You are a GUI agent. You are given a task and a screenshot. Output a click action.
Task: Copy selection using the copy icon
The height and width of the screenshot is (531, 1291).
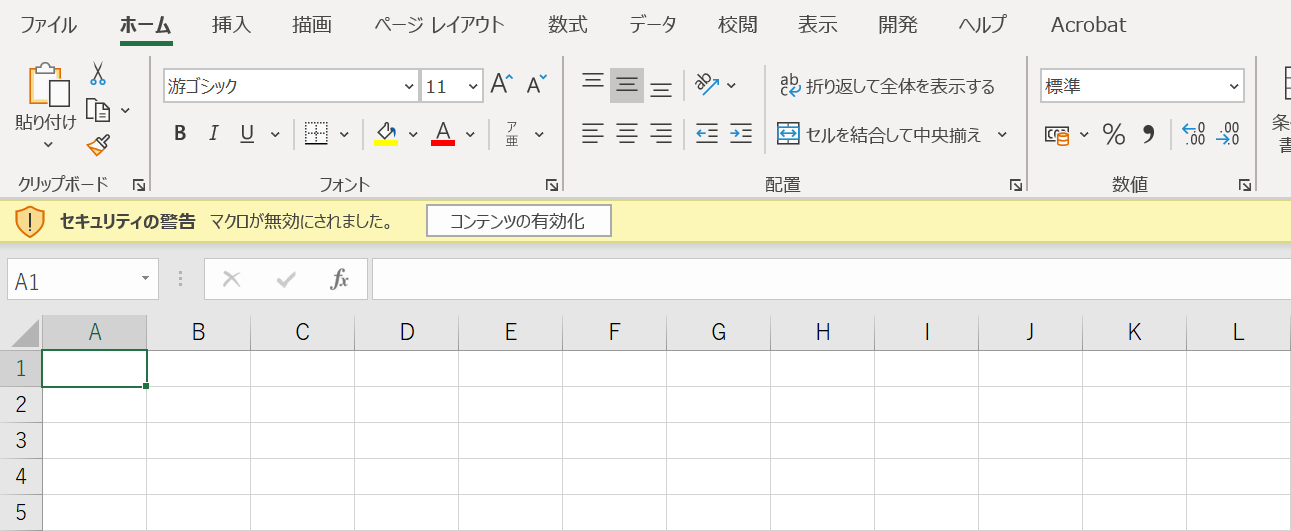coord(98,109)
